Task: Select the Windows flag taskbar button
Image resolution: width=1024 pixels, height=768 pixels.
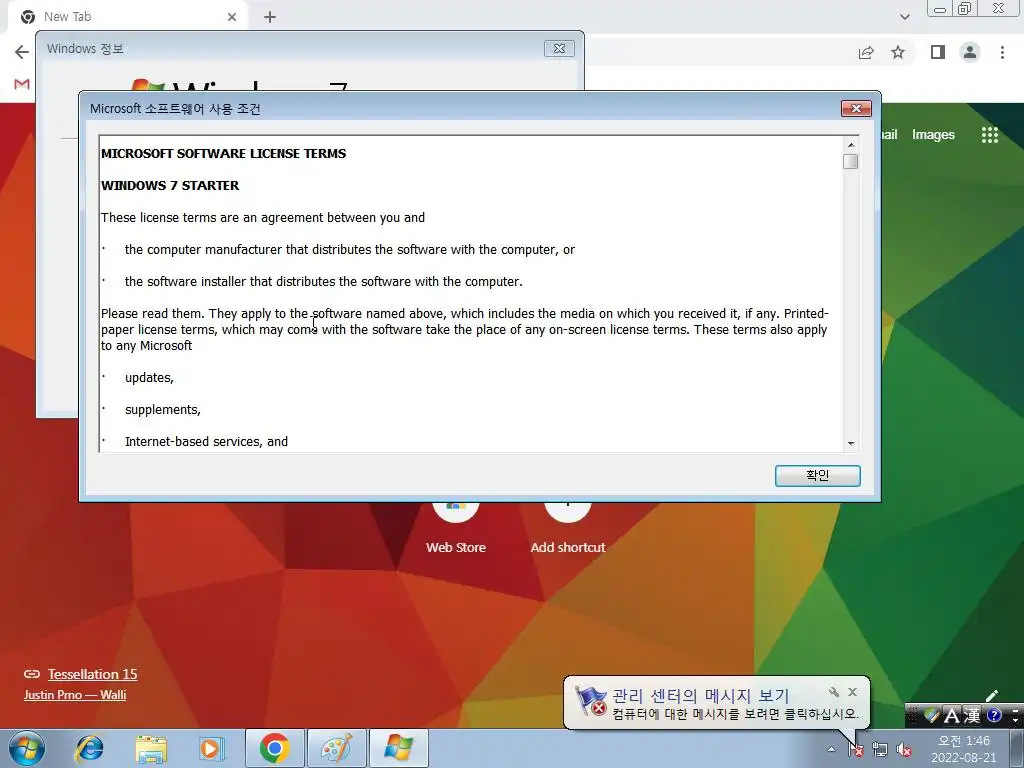Action: tap(399, 748)
